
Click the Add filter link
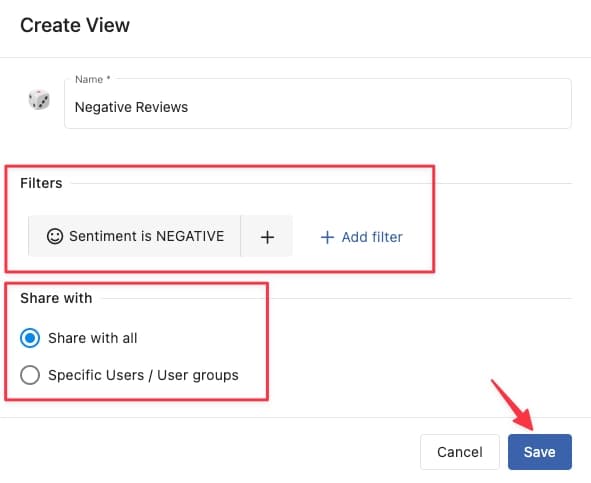(x=361, y=237)
